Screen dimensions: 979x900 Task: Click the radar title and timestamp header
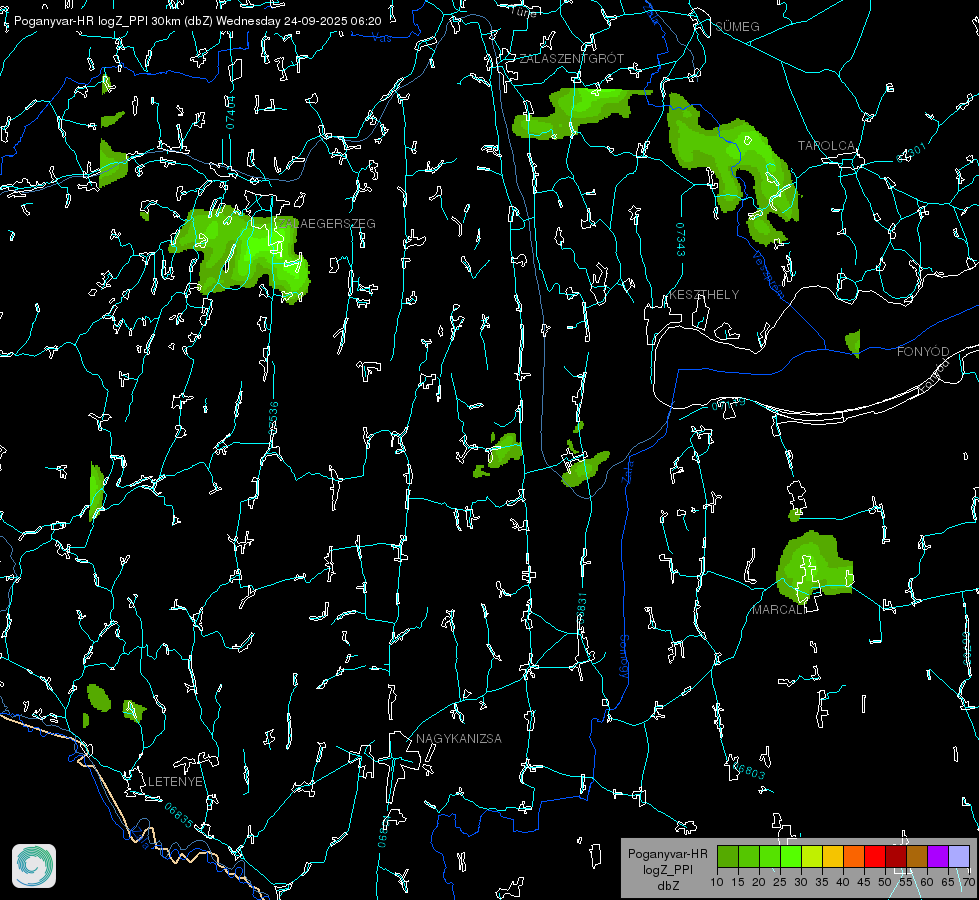[x=197, y=21]
